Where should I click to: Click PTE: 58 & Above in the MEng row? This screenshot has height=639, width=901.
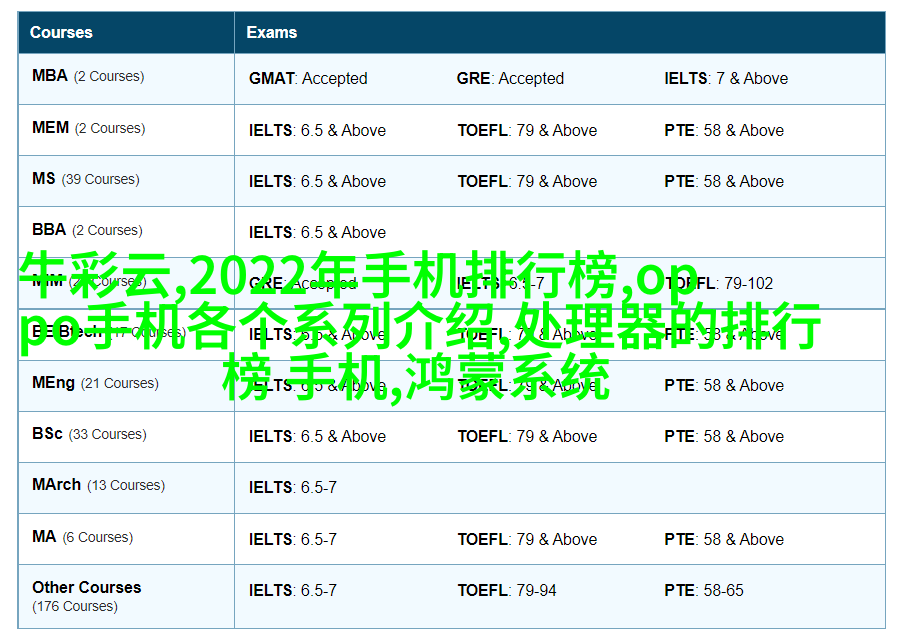click(x=724, y=386)
